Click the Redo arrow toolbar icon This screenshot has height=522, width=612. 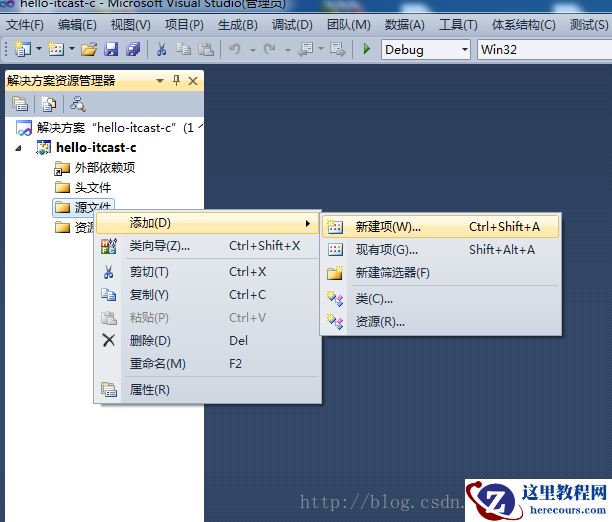[270, 50]
